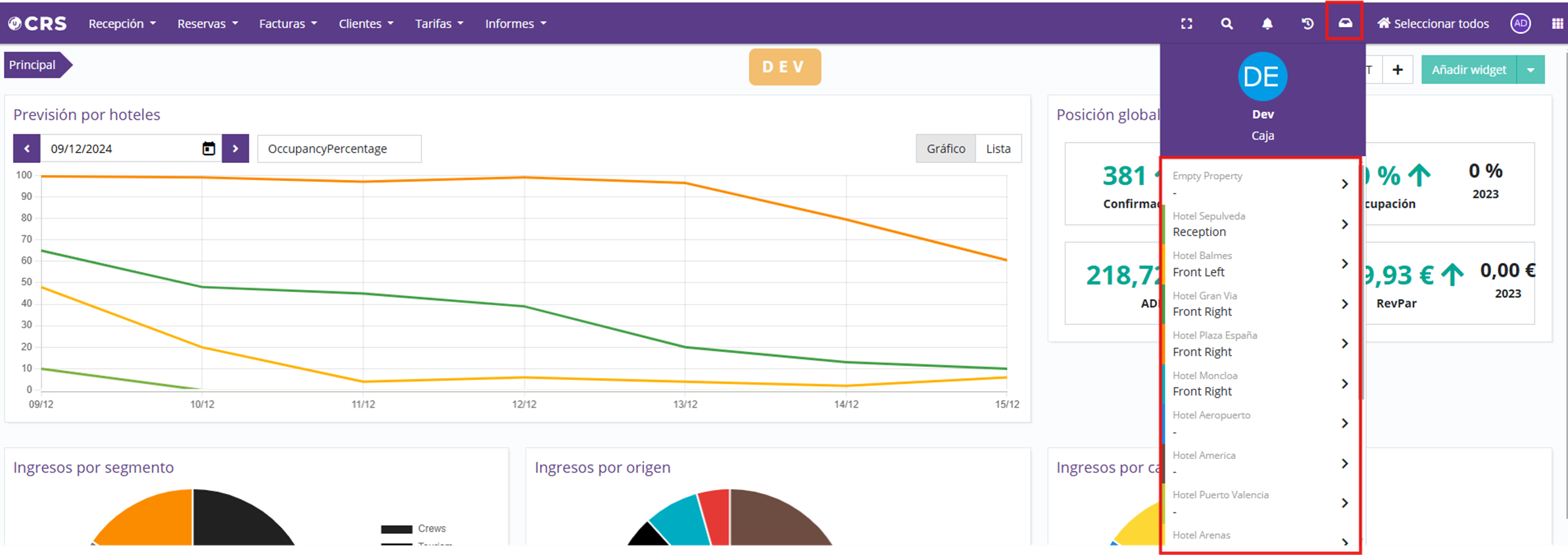This screenshot has height=555, width=1568.
Task: Click the AD user avatar
Action: [1520, 24]
